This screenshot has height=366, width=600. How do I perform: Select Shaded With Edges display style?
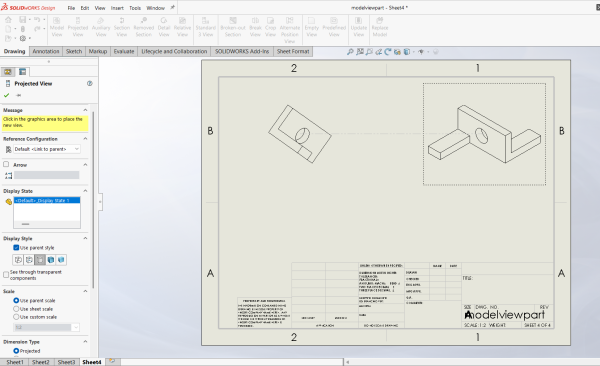(51, 260)
